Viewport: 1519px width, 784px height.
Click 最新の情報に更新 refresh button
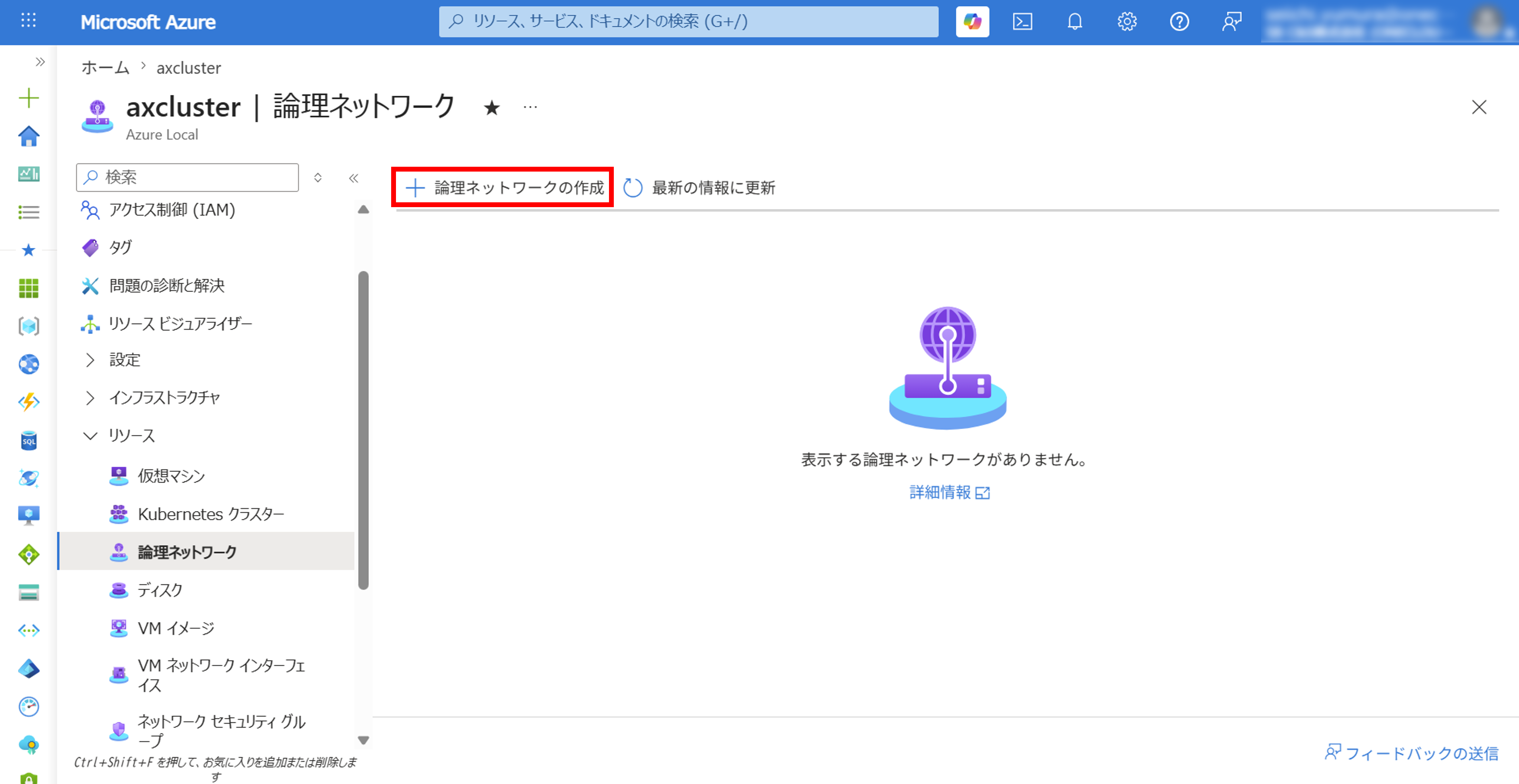pos(699,187)
